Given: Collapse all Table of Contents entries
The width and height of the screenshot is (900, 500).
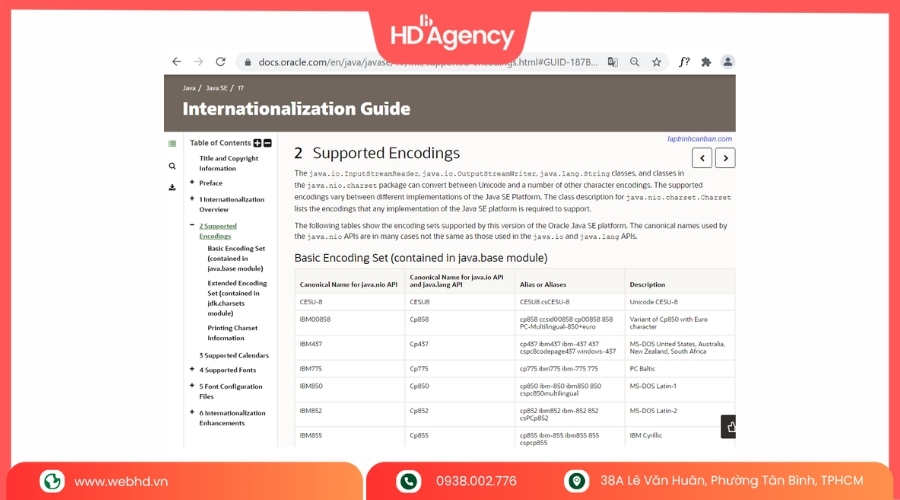Looking at the screenshot, I should [268, 143].
